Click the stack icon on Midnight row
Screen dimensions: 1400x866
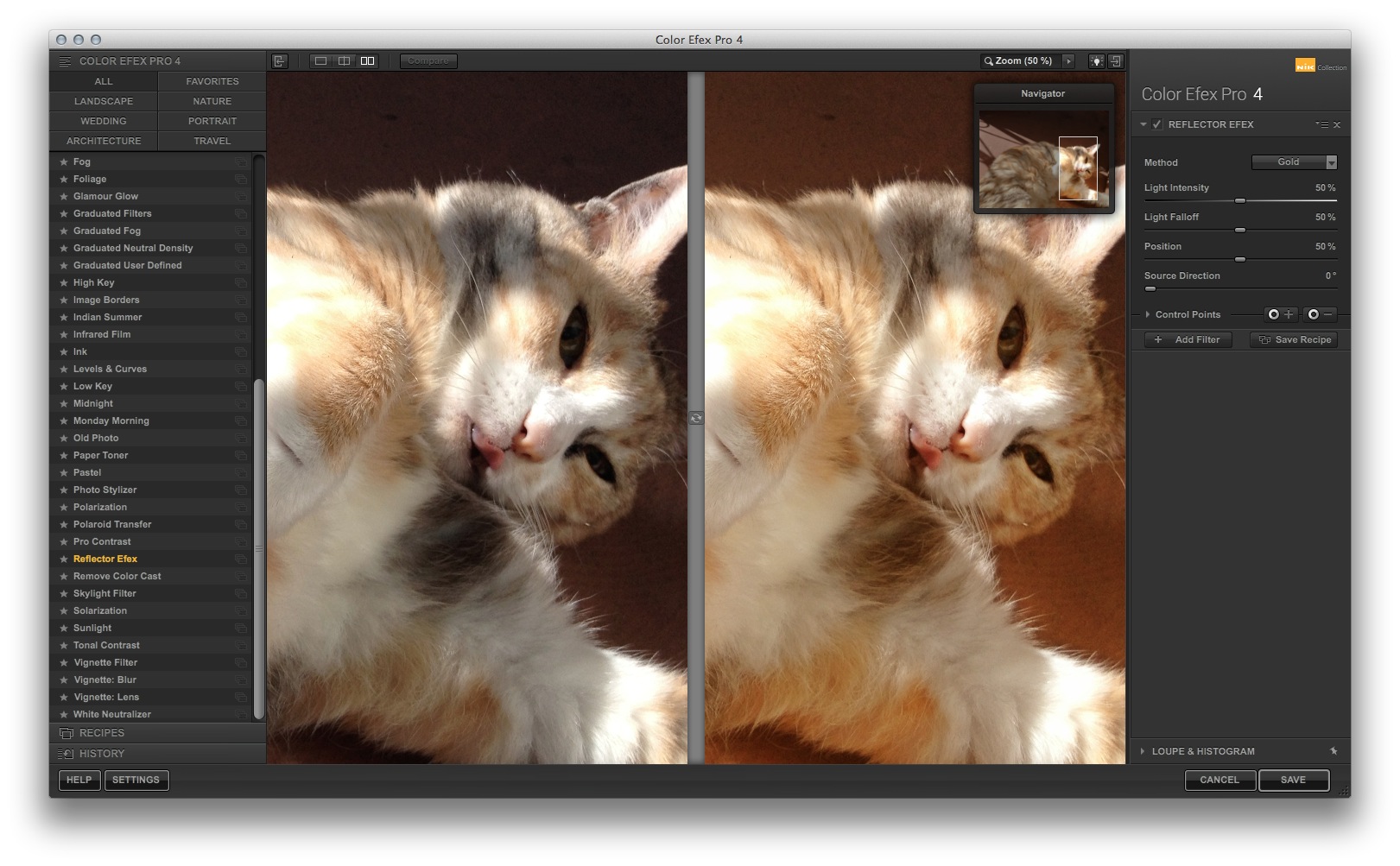click(241, 403)
